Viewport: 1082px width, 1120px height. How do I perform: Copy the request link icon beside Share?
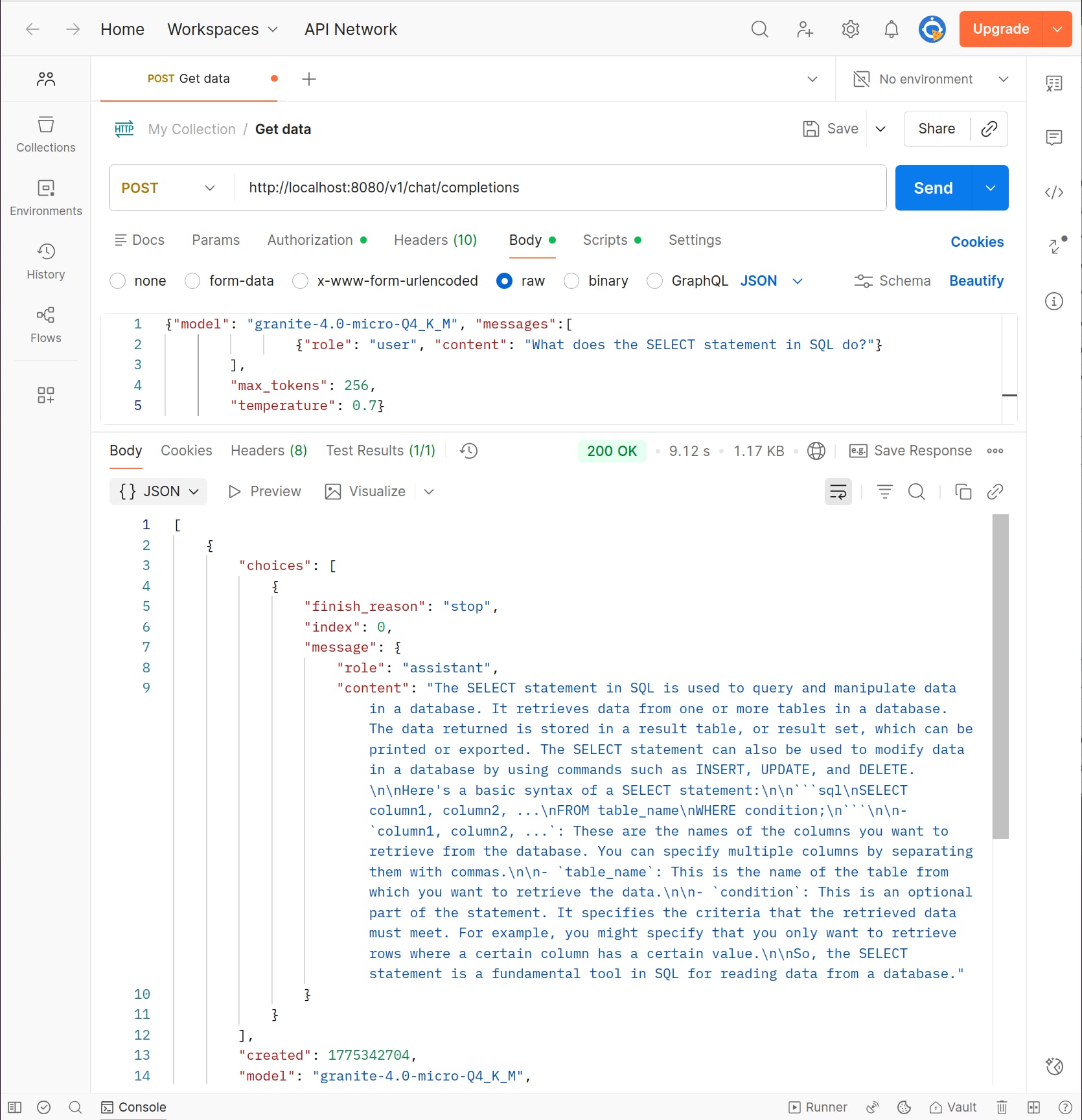click(989, 129)
